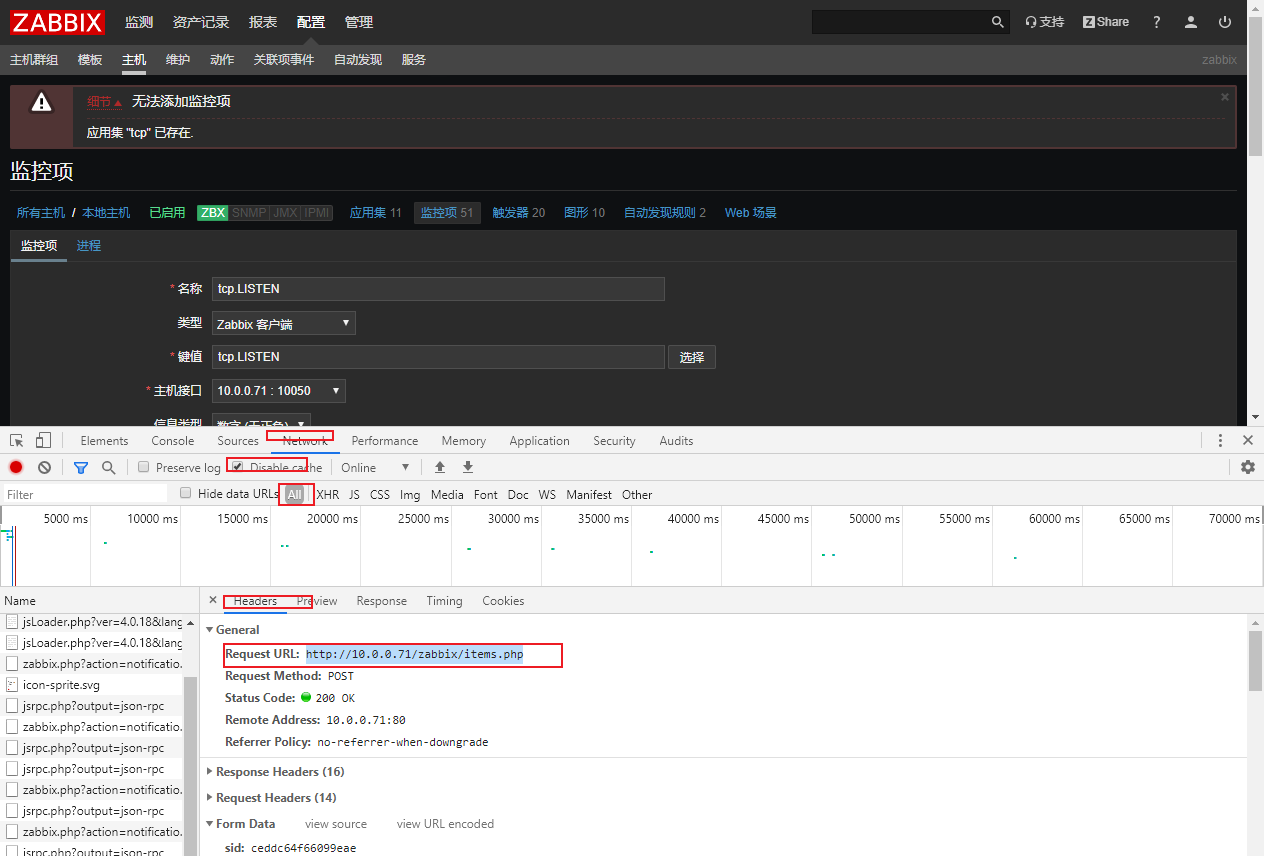Open the user profile icon
This screenshot has height=856, width=1264.
(1191, 22)
